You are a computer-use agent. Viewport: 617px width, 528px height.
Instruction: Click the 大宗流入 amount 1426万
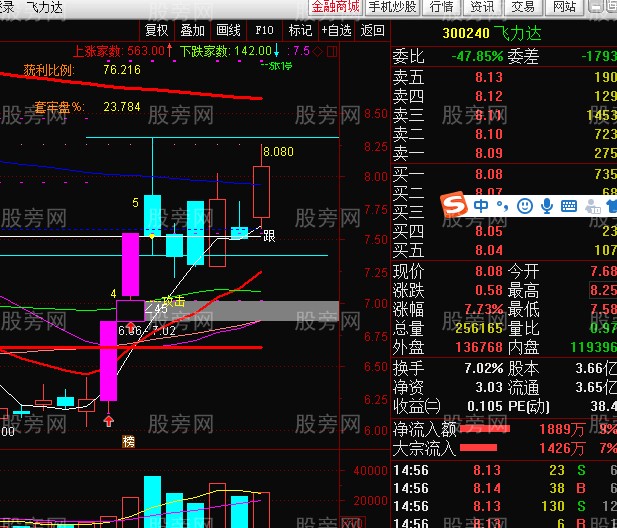click(562, 448)
